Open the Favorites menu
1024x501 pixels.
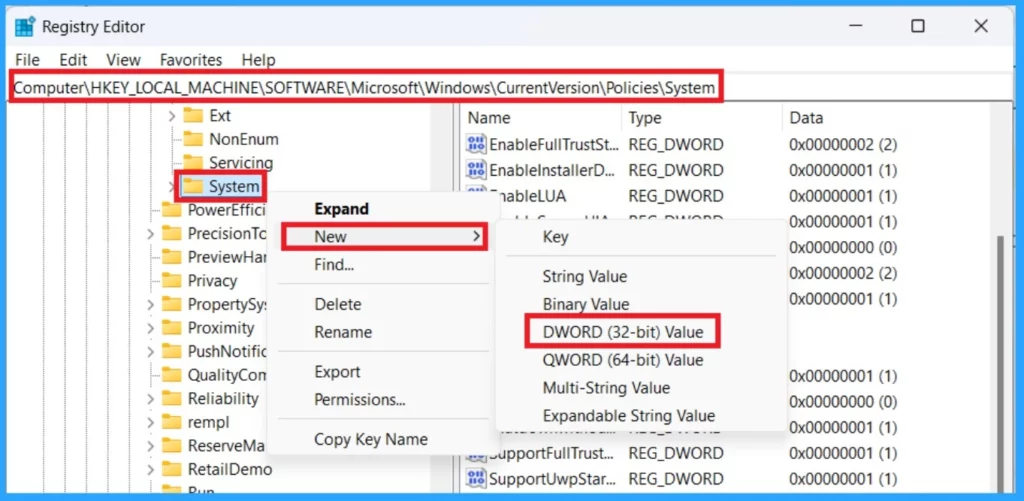(x=191, y=60)
